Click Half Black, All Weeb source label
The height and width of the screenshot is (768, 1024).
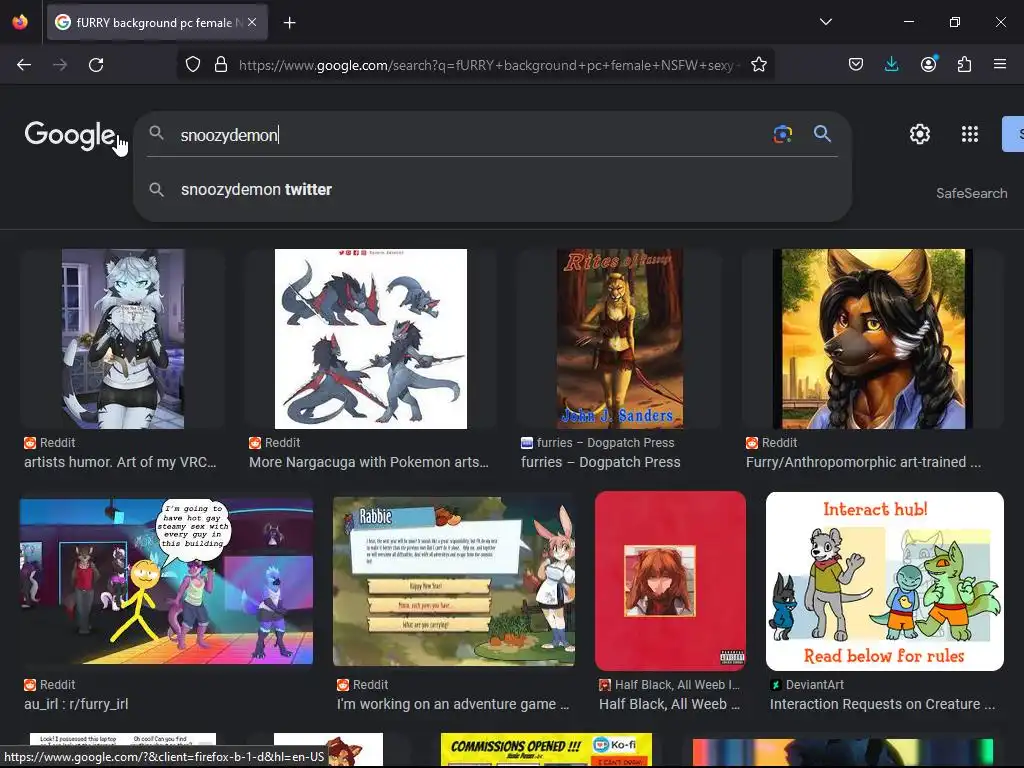click(x=669, y=684)
